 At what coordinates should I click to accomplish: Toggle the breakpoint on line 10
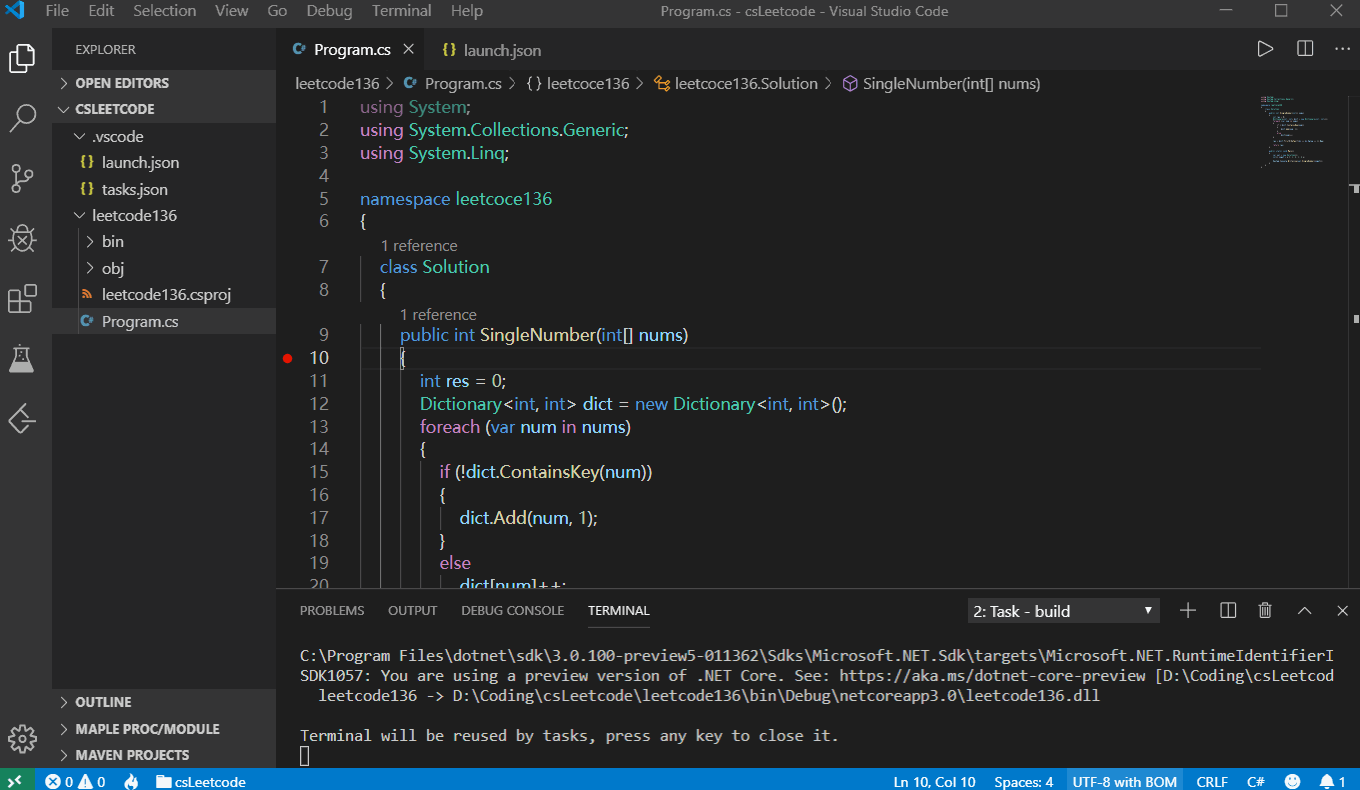pos(287,357)
